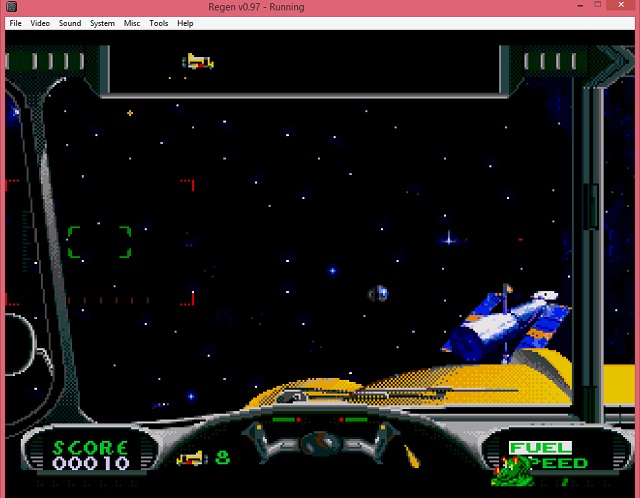Click the score value 00010

91,463
